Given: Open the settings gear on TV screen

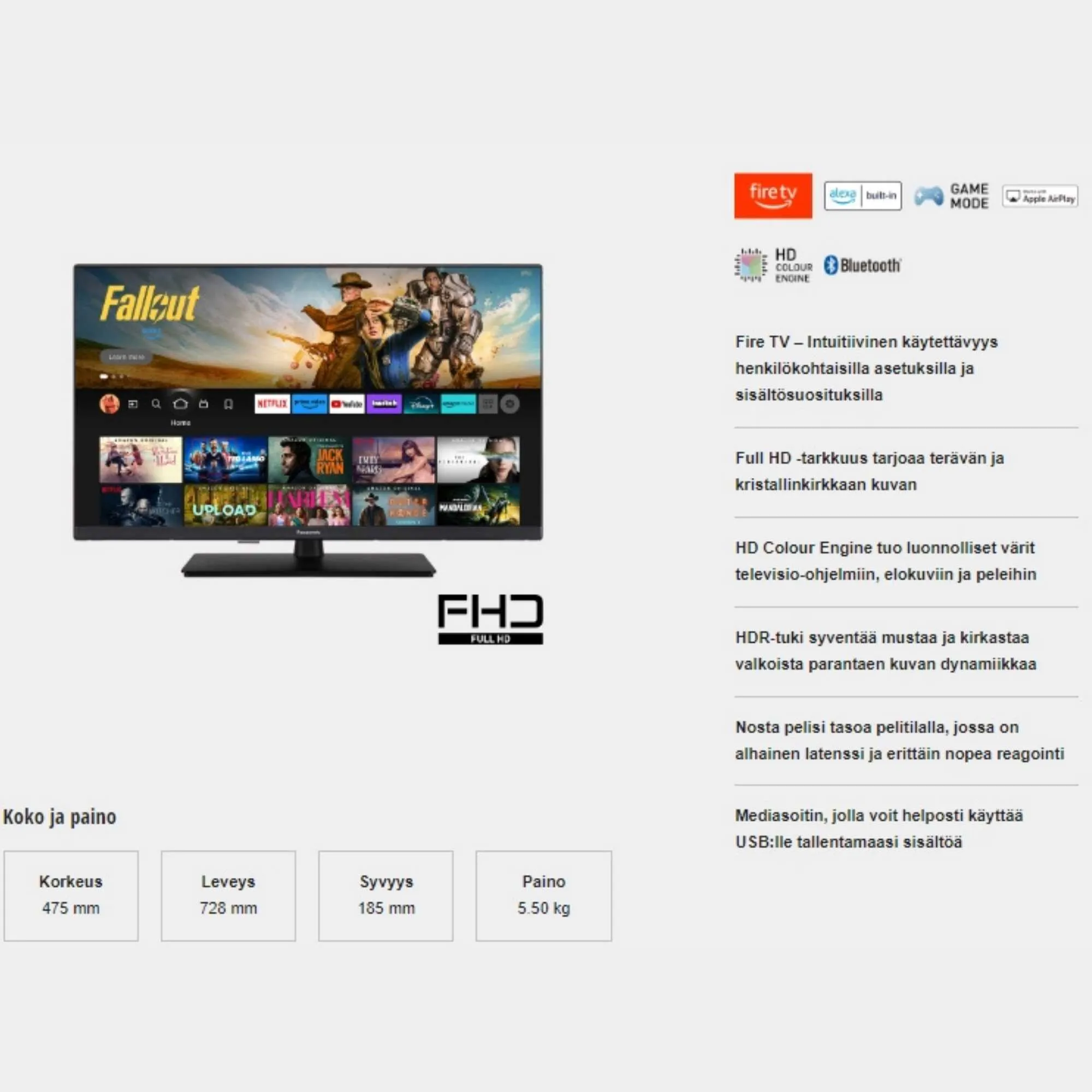Looking at the screenshot, I should coord(510,403).
